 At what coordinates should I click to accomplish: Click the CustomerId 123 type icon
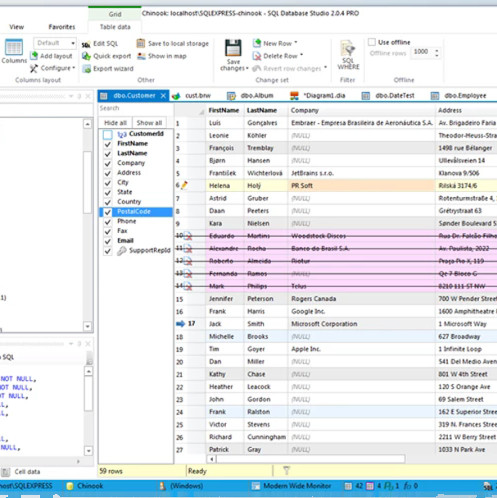122,134
